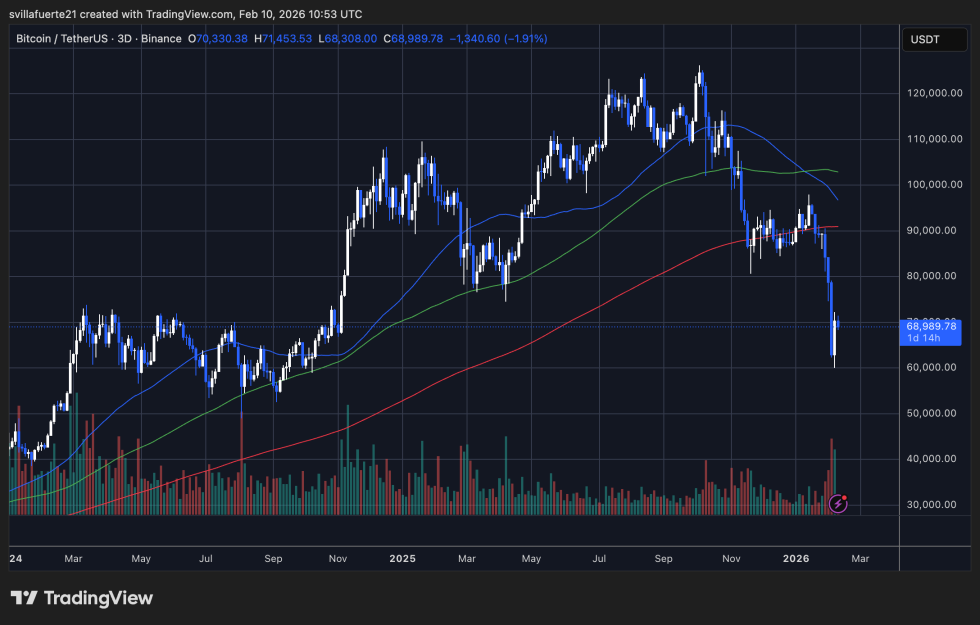This screenshot has height=625, width=980.
Task: Click the 2026 label on the time axis
Action: tap(796, 559)
